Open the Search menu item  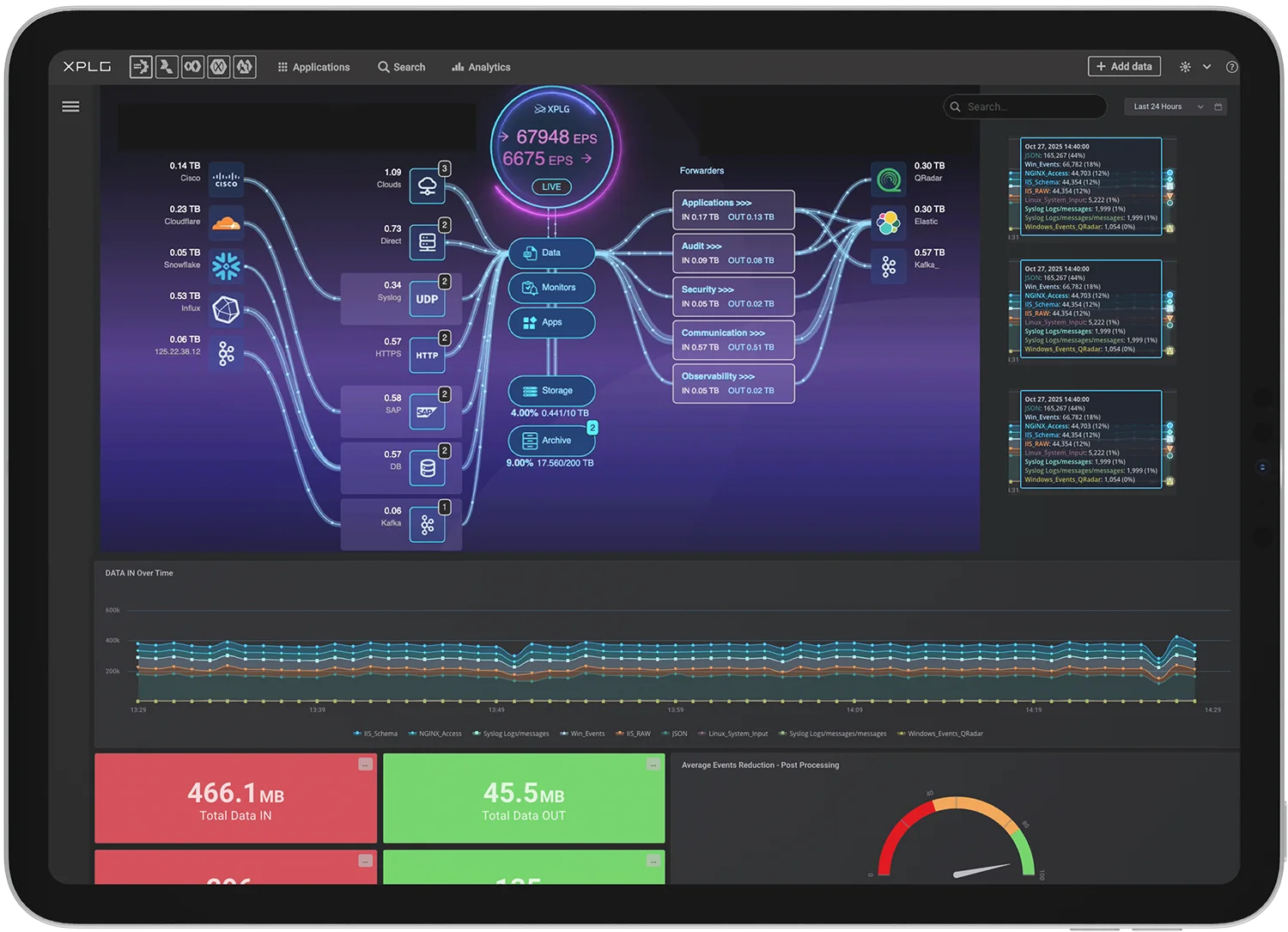402,67
